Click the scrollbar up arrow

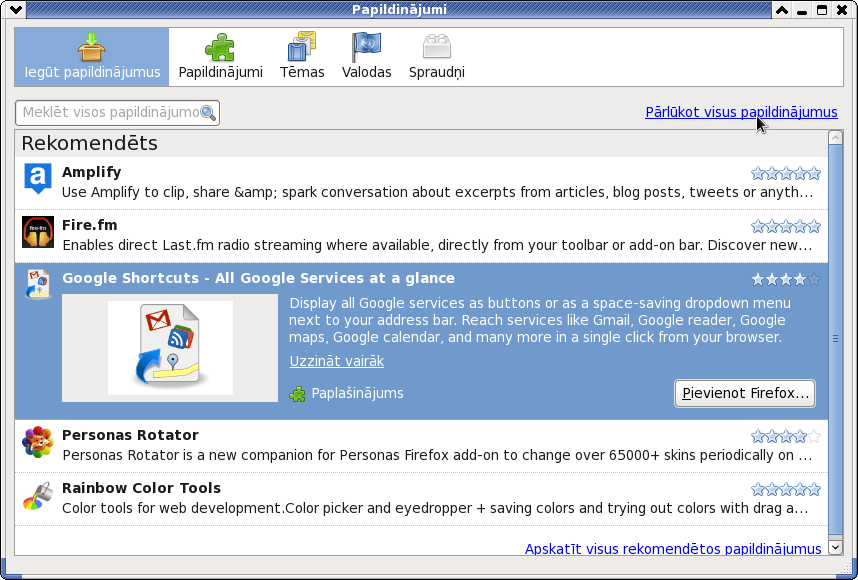coord(836,137)
